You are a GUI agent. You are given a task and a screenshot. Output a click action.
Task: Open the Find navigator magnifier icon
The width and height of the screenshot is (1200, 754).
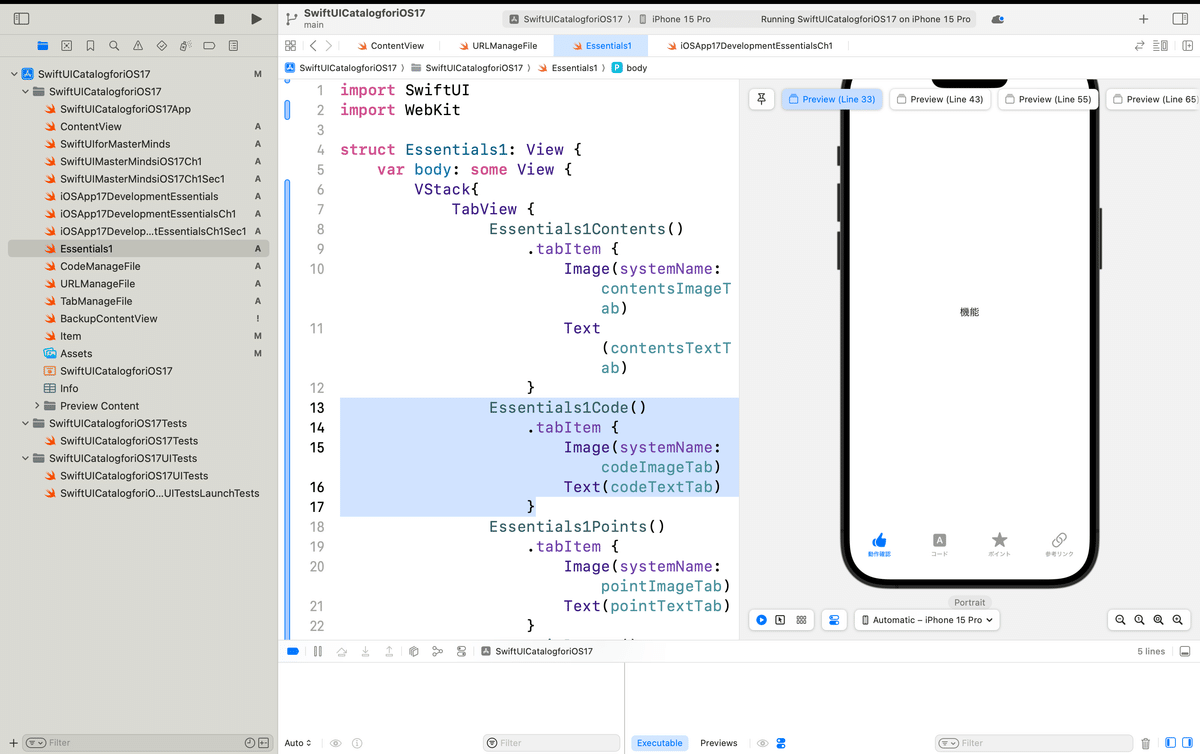114,46
